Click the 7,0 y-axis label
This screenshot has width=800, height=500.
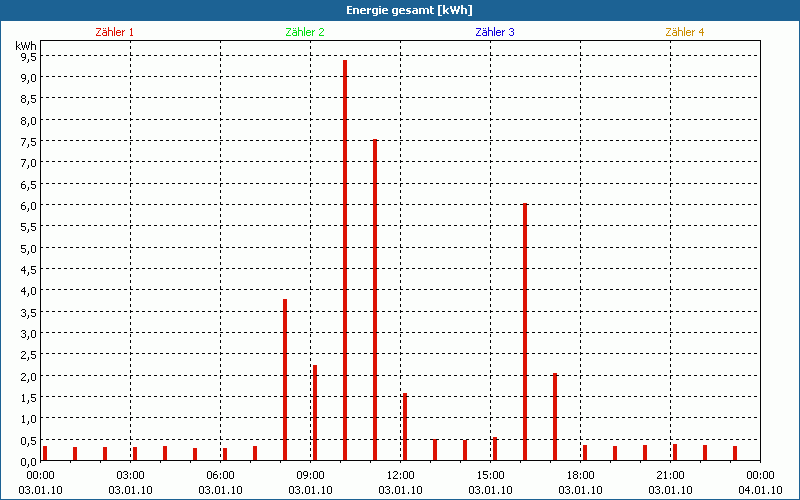29,163
